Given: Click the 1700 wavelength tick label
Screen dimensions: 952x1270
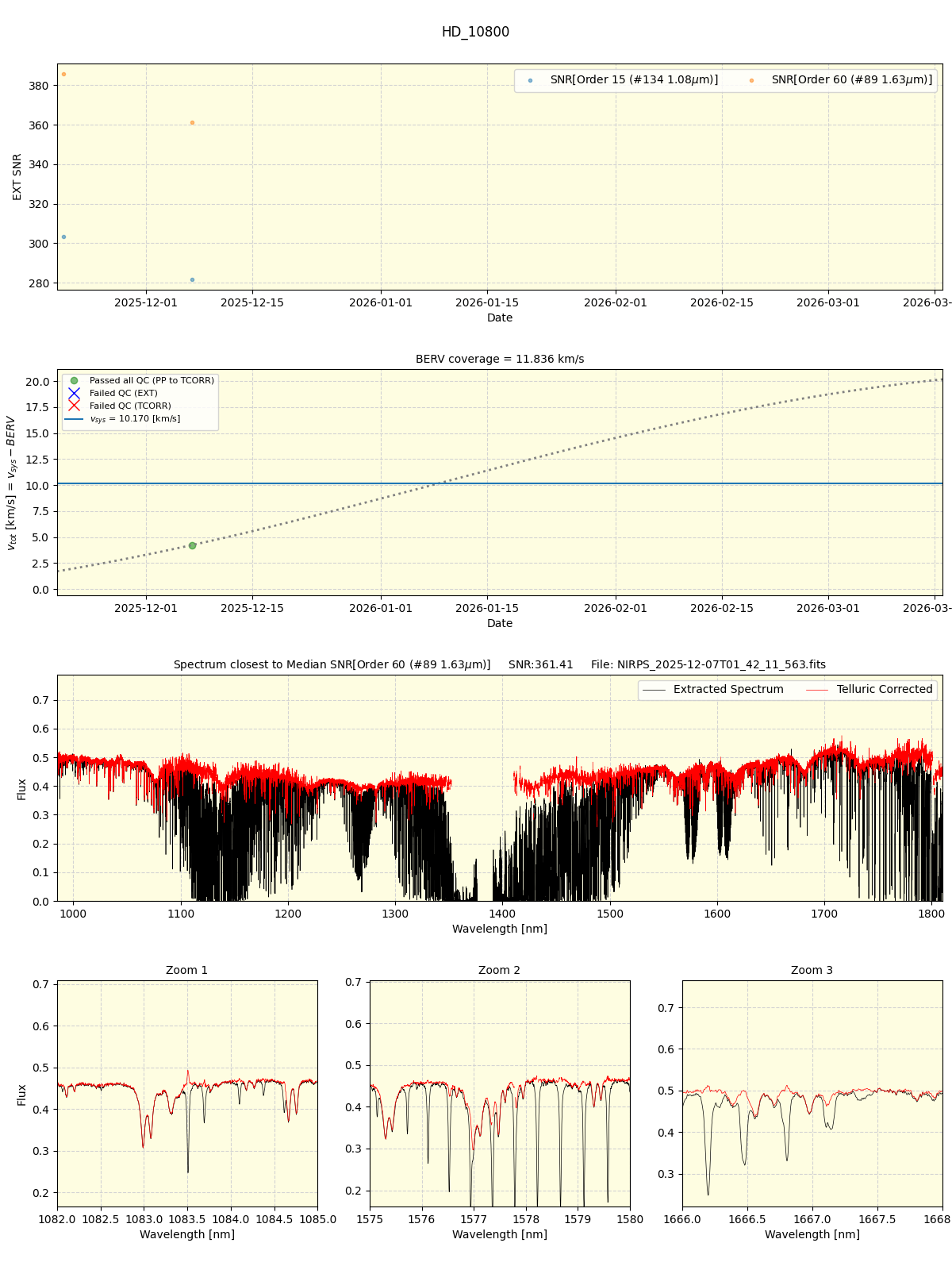Looking at the screenshot, I should 824,914.
